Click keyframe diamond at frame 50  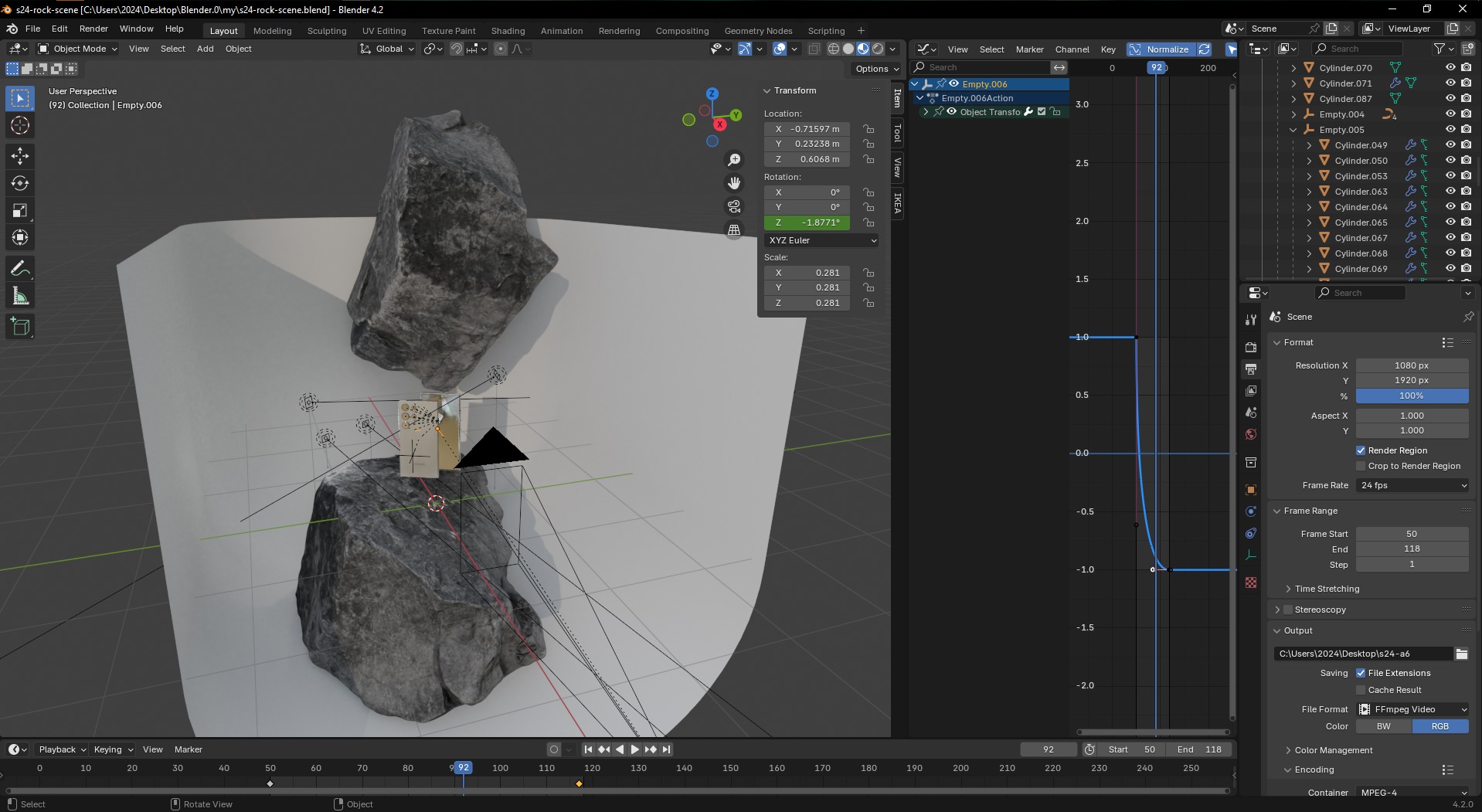pos(270,783)
